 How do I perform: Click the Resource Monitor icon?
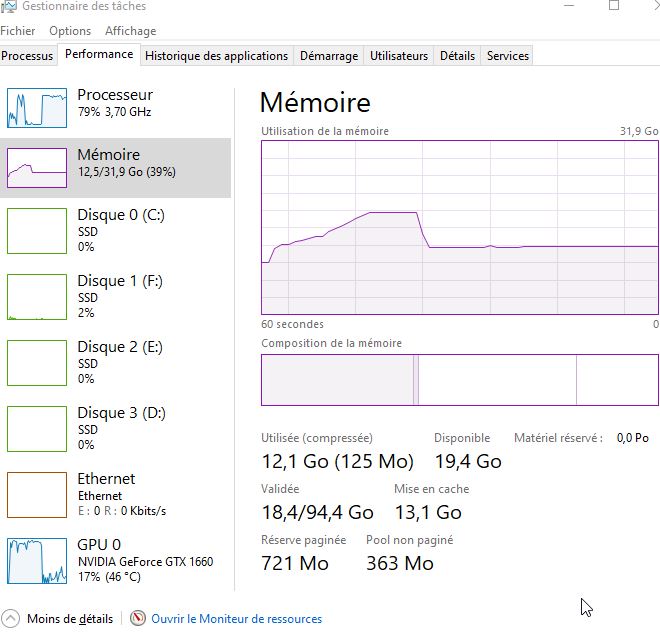click(138, 619)
